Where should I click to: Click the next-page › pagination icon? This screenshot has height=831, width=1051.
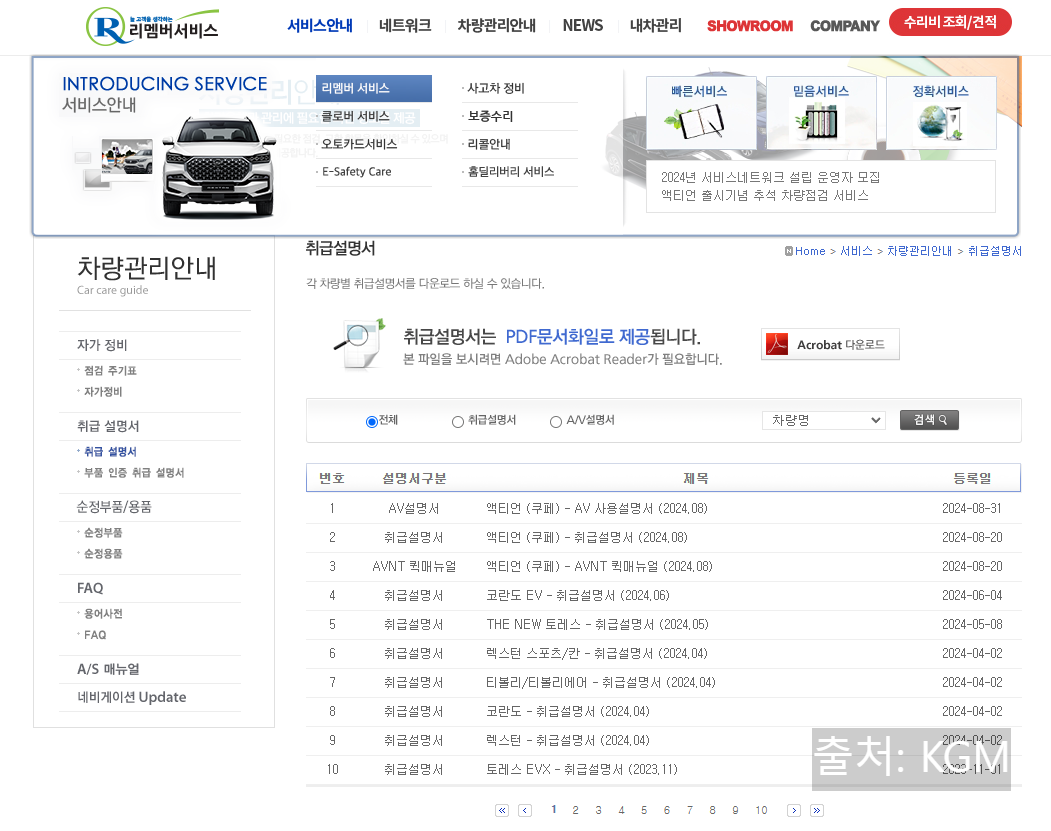point(793,810)
